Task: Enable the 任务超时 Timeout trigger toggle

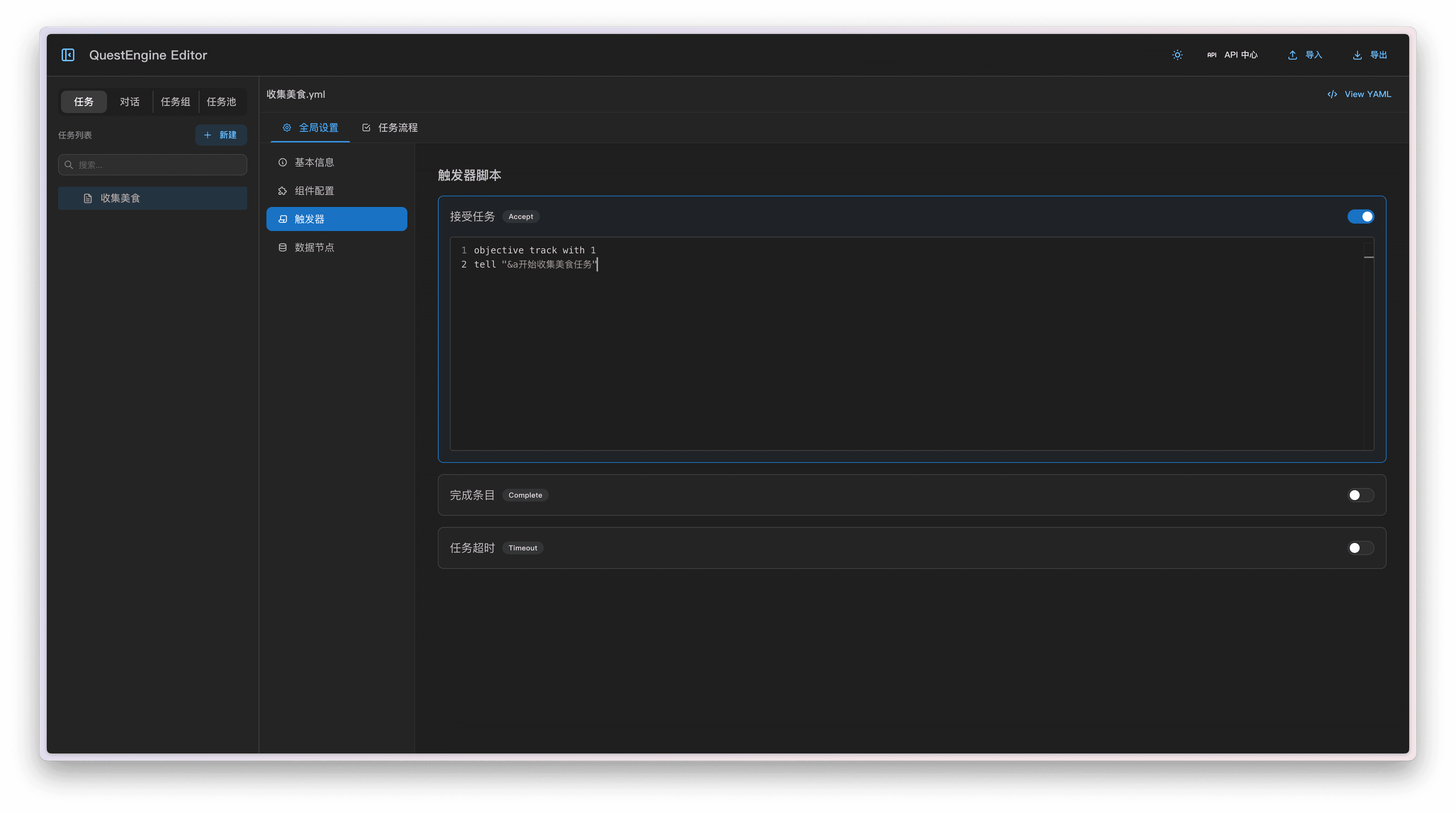Action: pyautogui.click(x=1360, y=548)
